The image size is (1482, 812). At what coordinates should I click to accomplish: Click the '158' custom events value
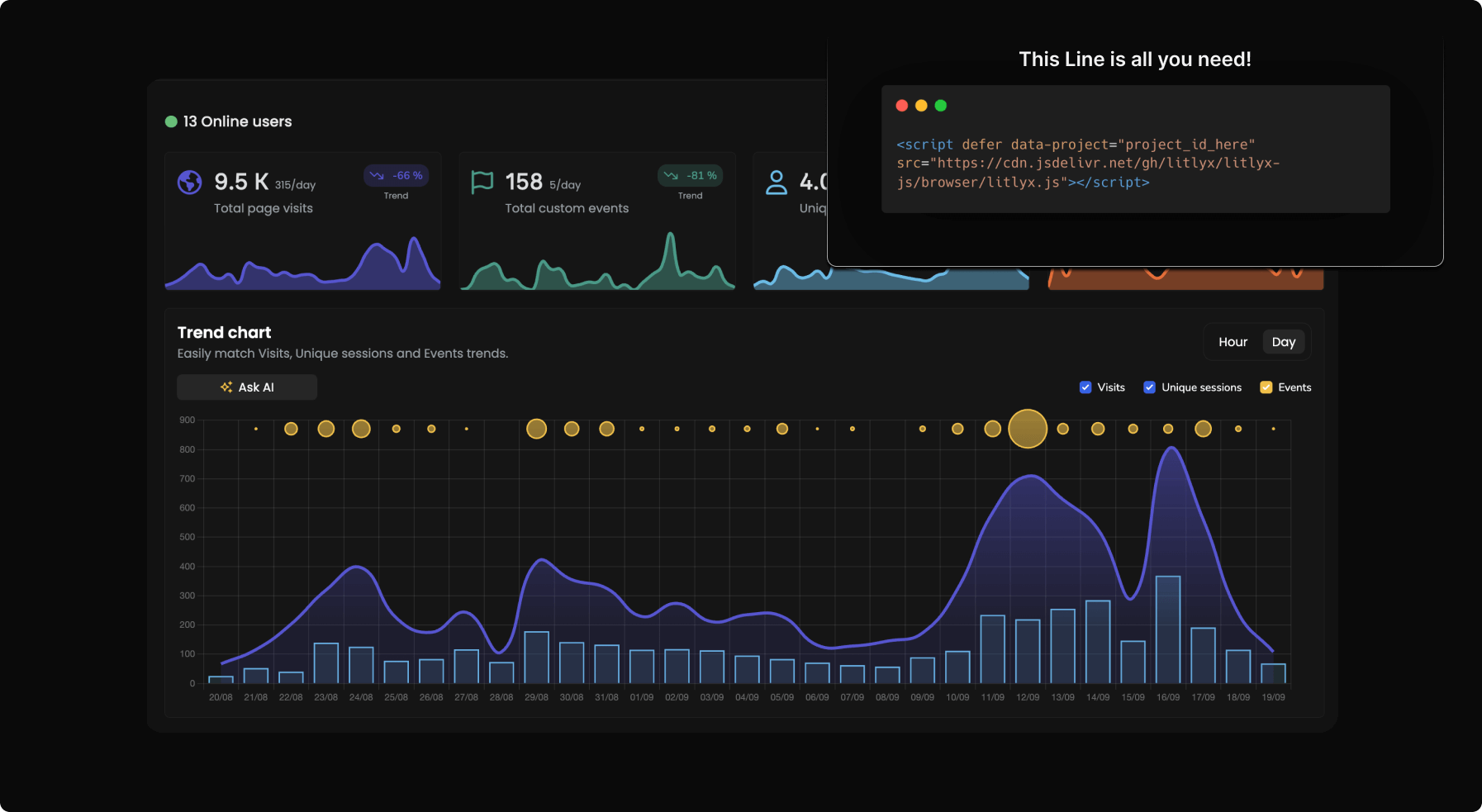point(524,182)
